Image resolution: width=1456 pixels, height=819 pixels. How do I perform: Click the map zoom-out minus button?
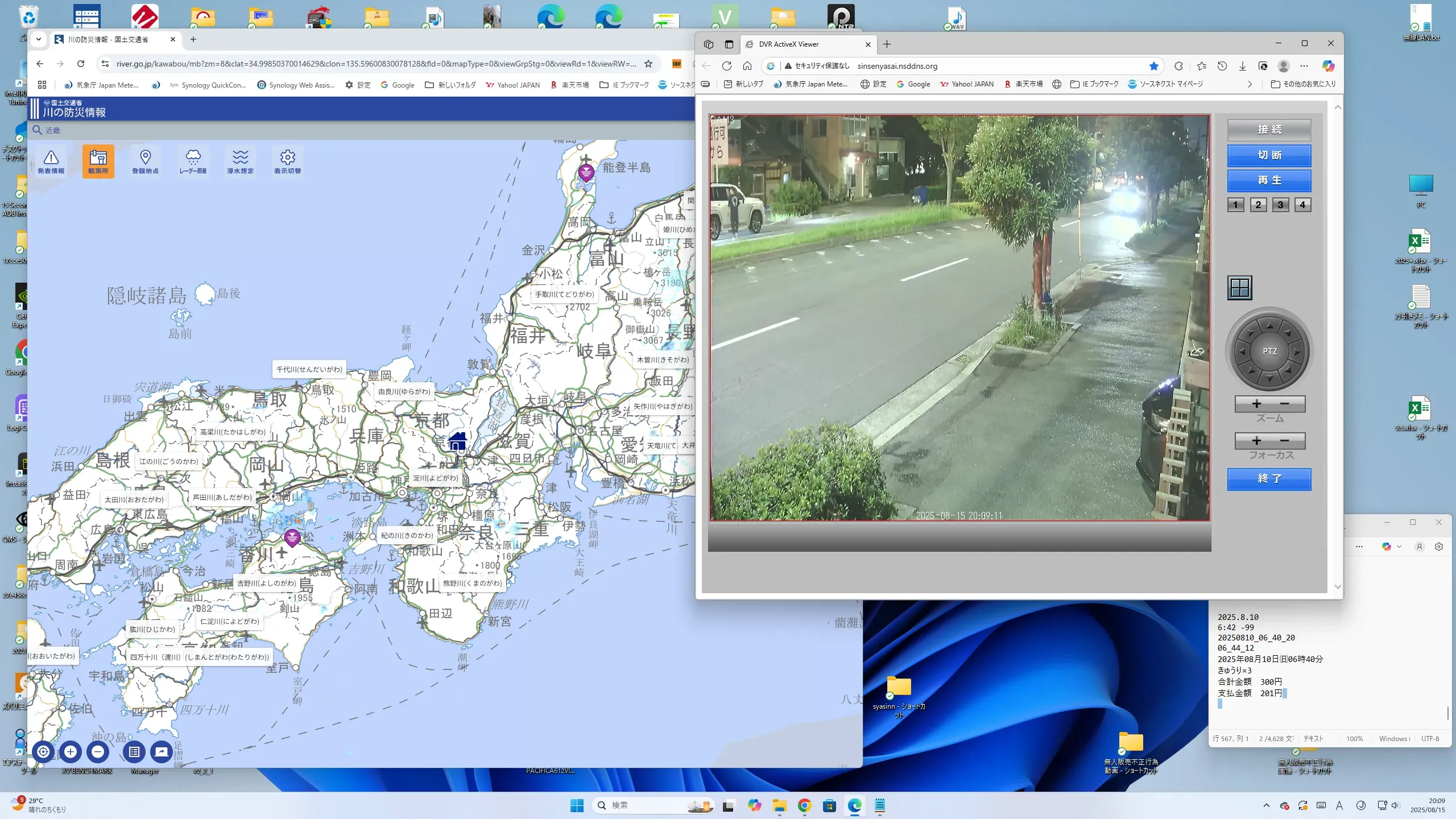pyautogui.click(x=98, y=752)
